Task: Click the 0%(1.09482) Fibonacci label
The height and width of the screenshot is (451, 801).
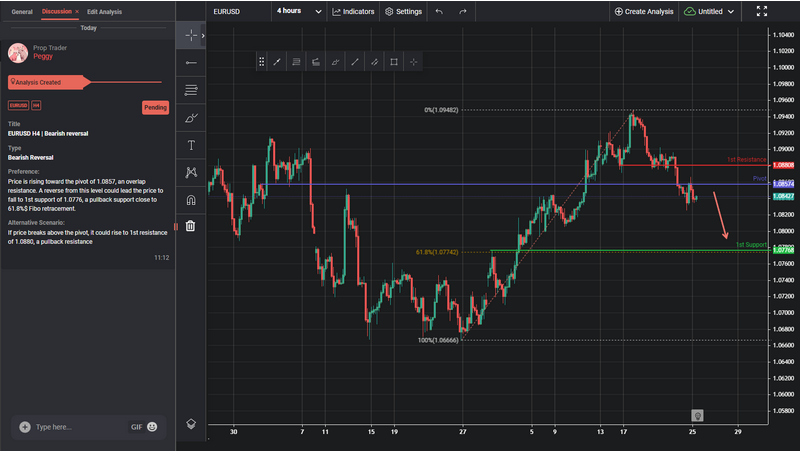Action: point(441,110)
